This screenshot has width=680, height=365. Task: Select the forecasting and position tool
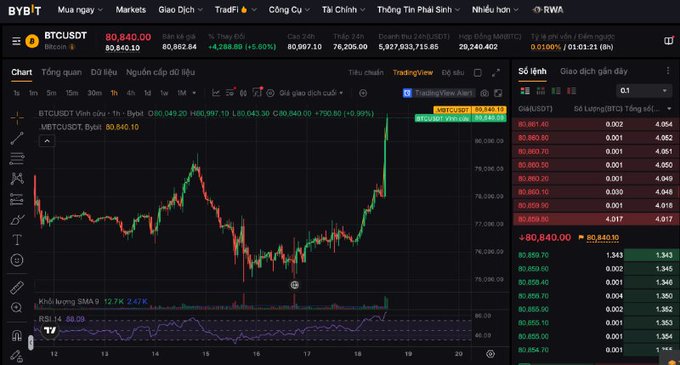coord(17,199)
